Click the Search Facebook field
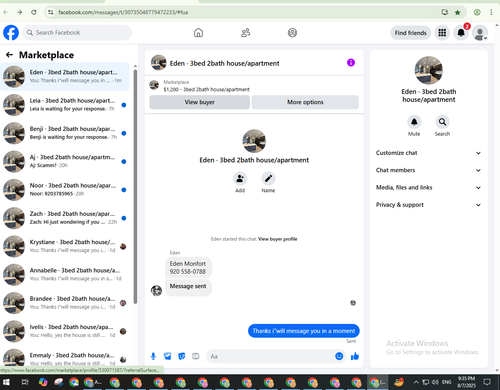 (77, 33)
